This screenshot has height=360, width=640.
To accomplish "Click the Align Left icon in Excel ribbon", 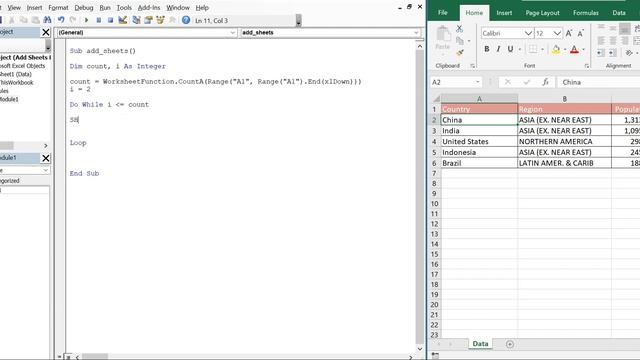I will click(x=601, y=40).
